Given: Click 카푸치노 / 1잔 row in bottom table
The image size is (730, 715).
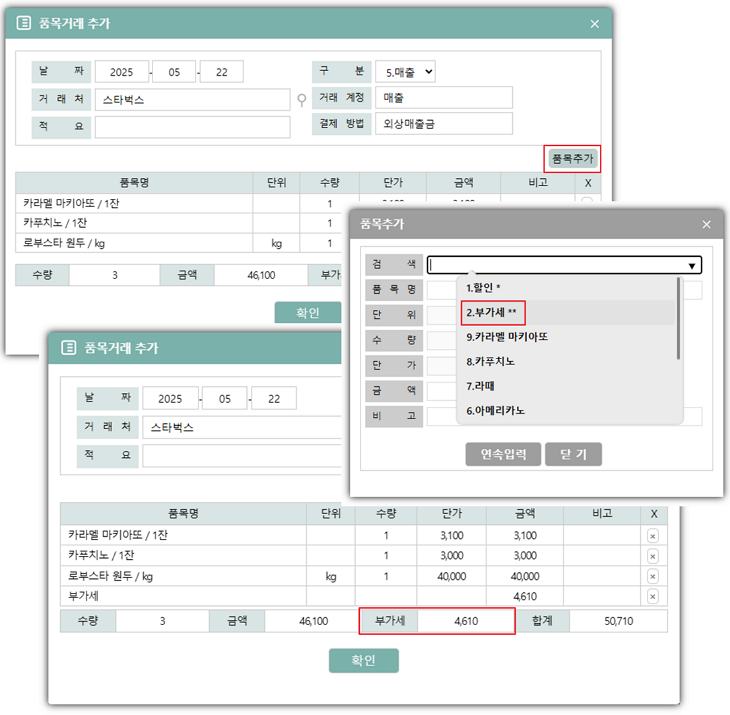Looking at the screenshot, I should click(x=364, y=556).
